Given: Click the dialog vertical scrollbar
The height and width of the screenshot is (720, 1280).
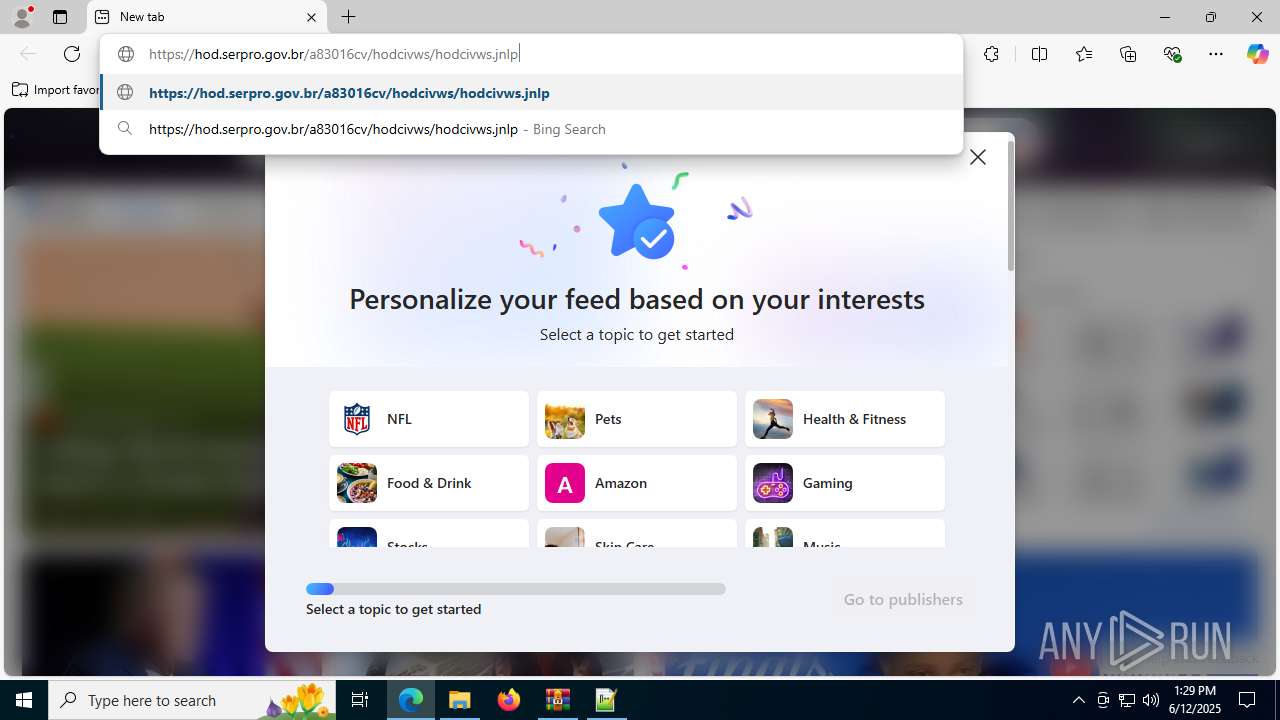Looking at the screenshot, I should [1011, 205].
